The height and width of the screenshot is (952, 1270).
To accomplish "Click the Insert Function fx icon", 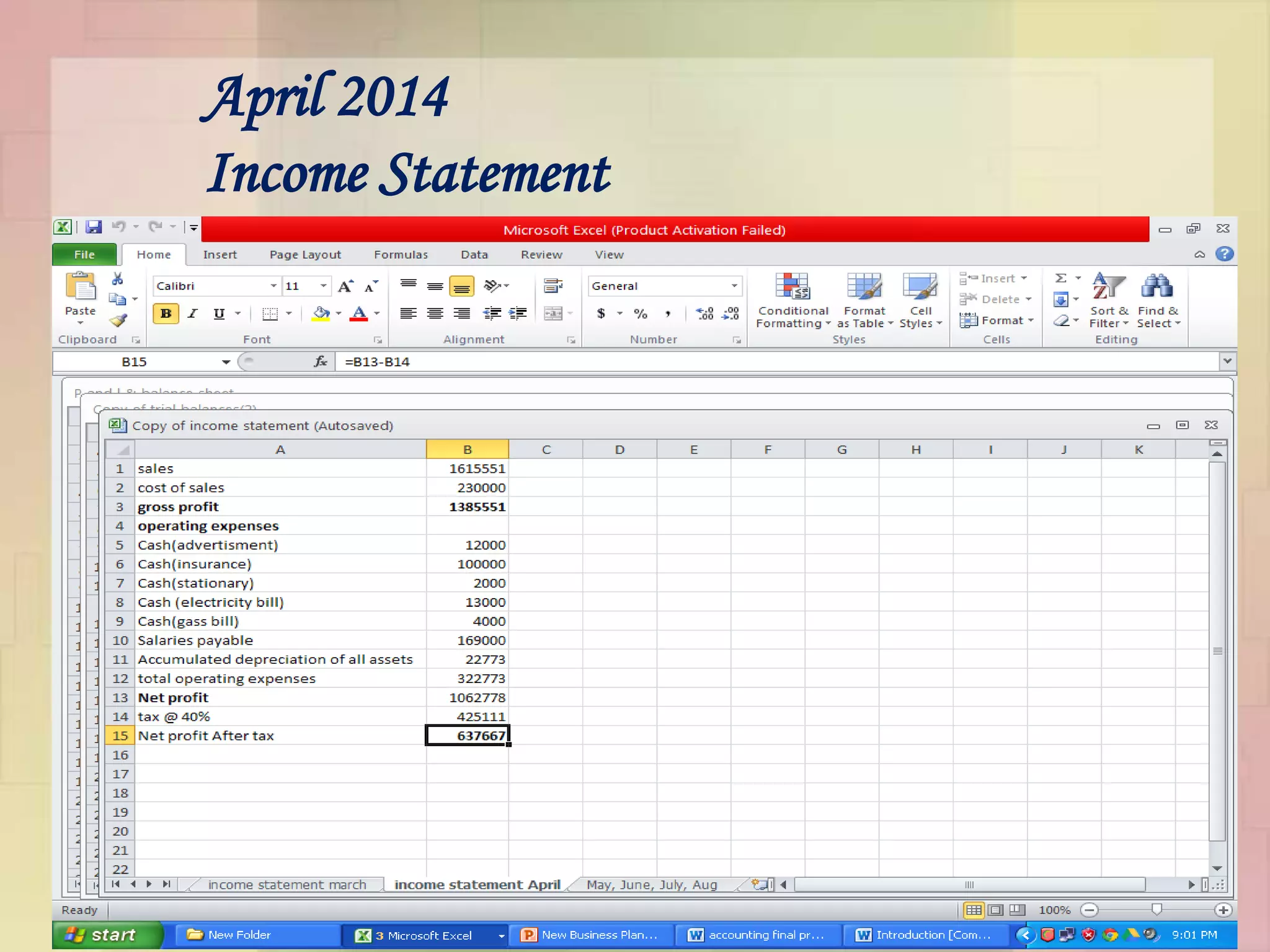I will click(321, 361).
